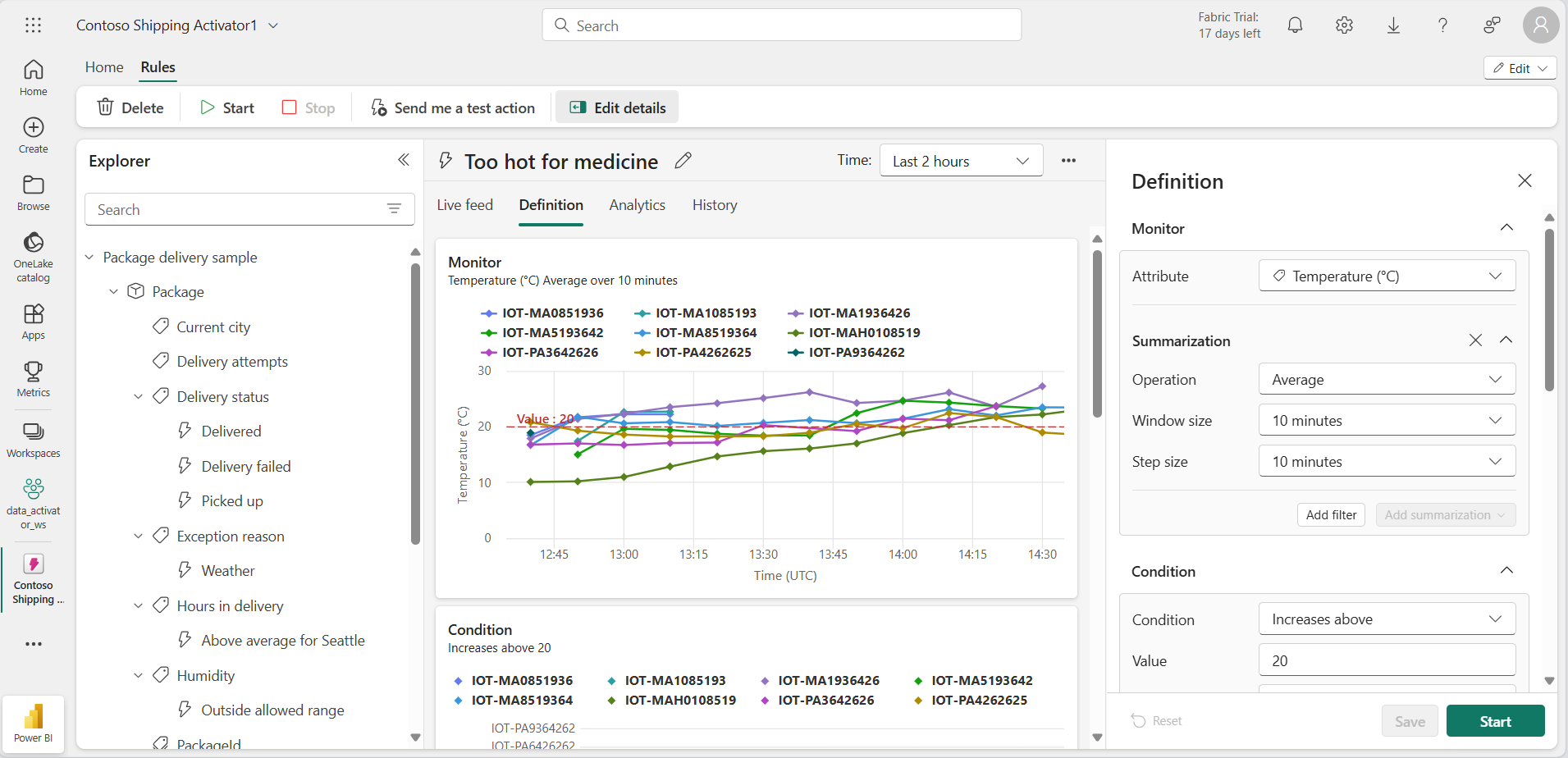Open the Time range dropdown
The width and height of the screenshot is (1568, 758).
(x=961, y=161)
